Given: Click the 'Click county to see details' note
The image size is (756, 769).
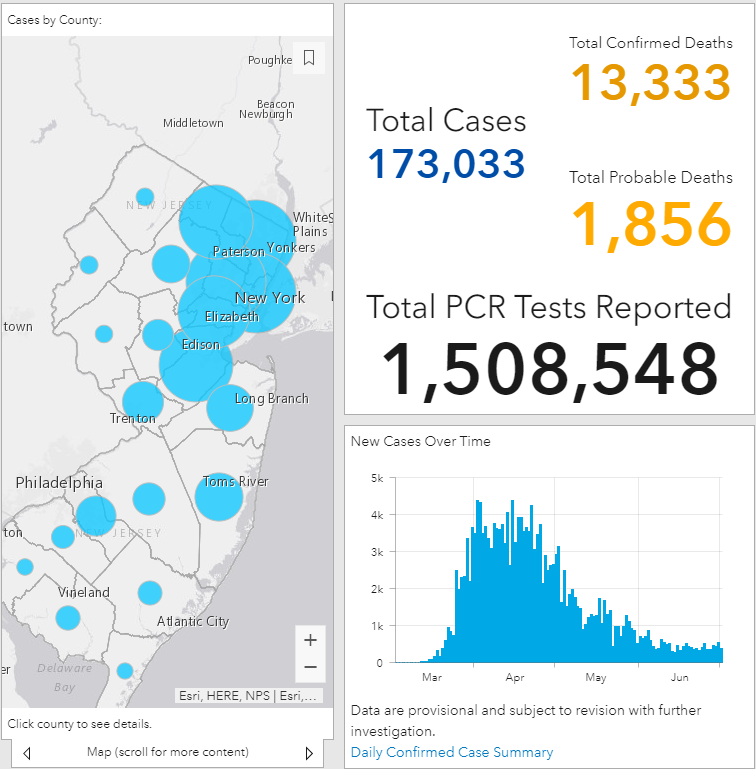Looking at the screenshot, I should click(x=79, y=724).
